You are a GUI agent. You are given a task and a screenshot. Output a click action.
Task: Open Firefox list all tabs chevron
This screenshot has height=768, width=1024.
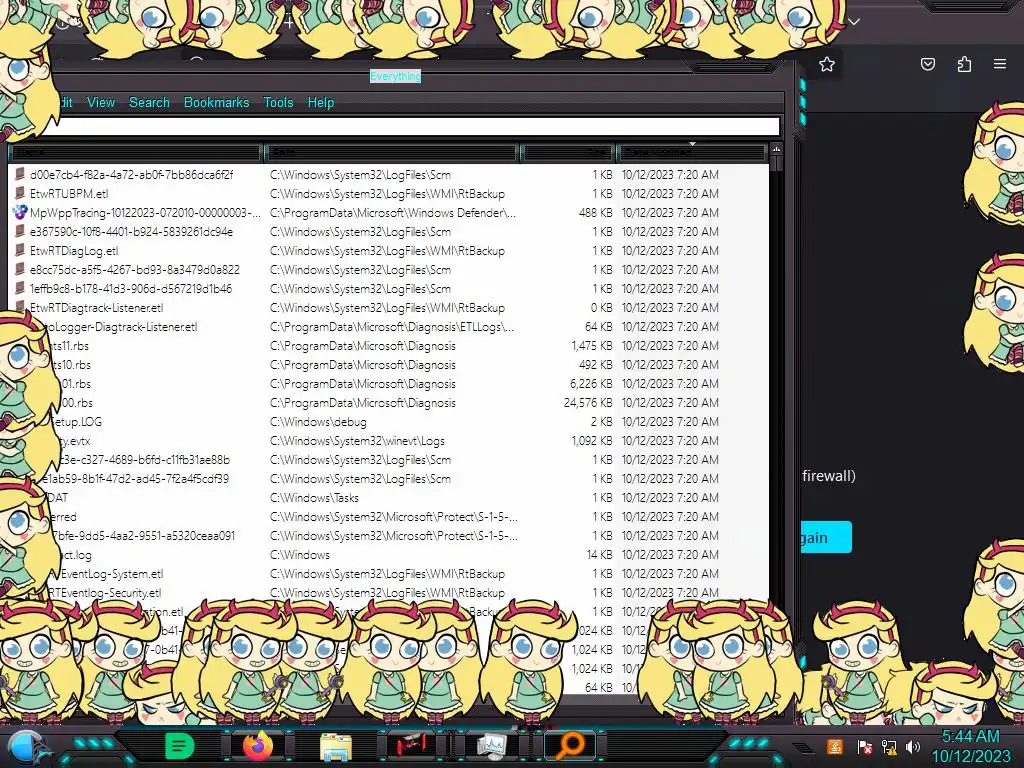pos(854,22)
